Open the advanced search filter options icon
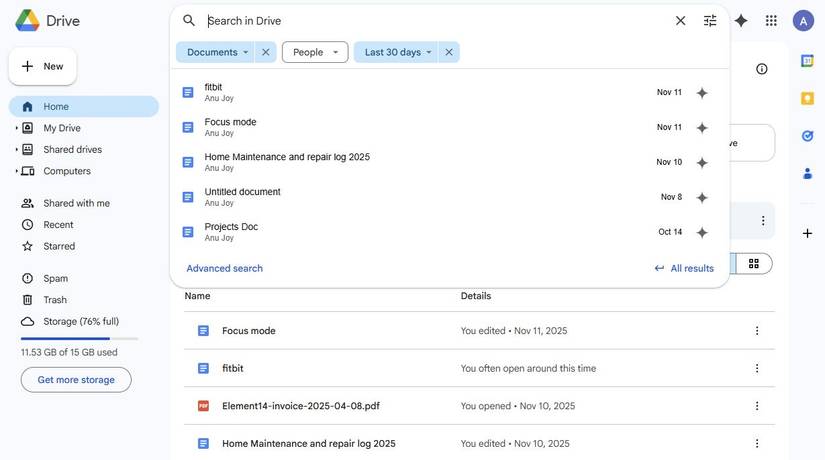 point(710,21)
